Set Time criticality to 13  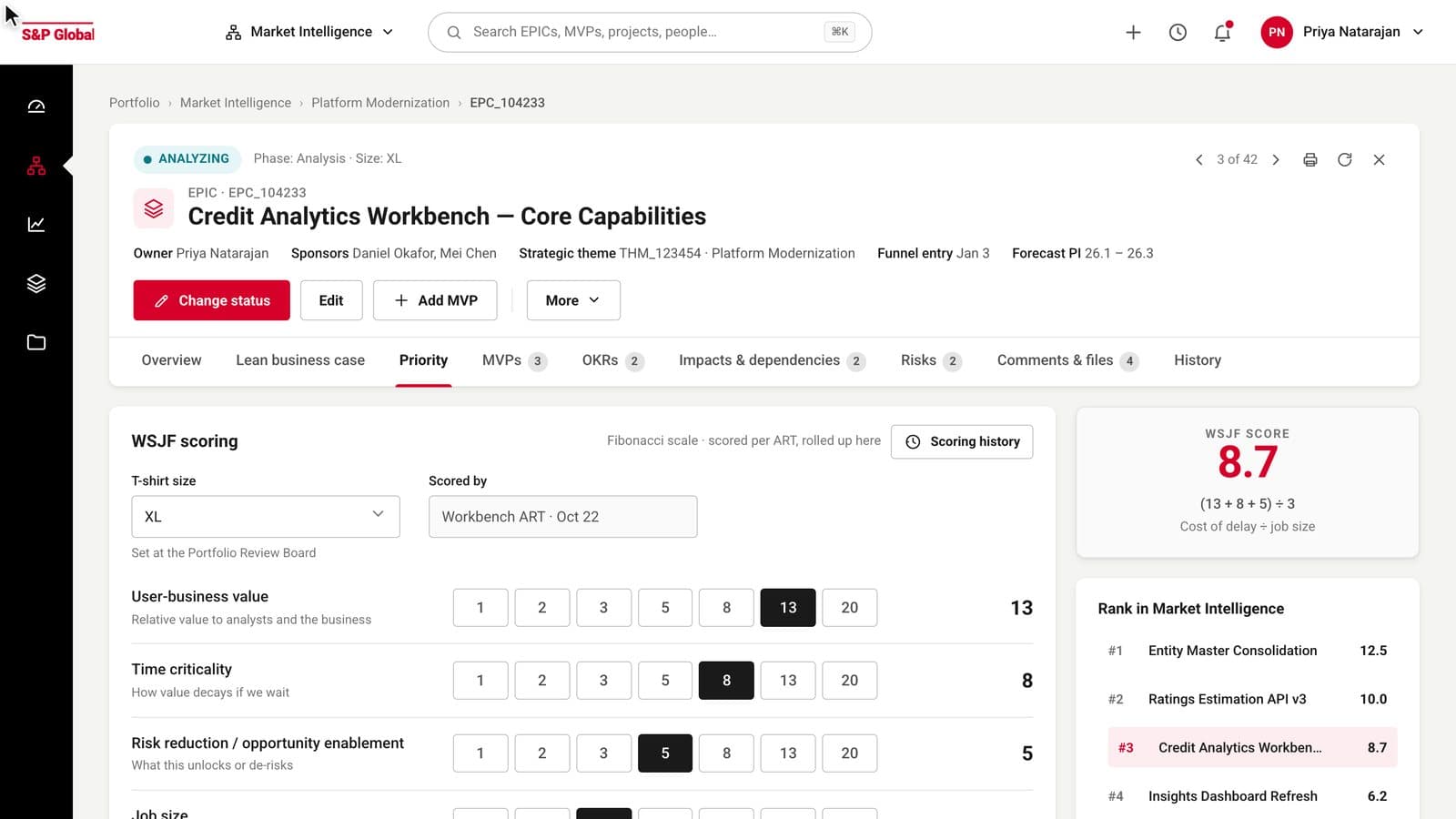coord(788,681)
